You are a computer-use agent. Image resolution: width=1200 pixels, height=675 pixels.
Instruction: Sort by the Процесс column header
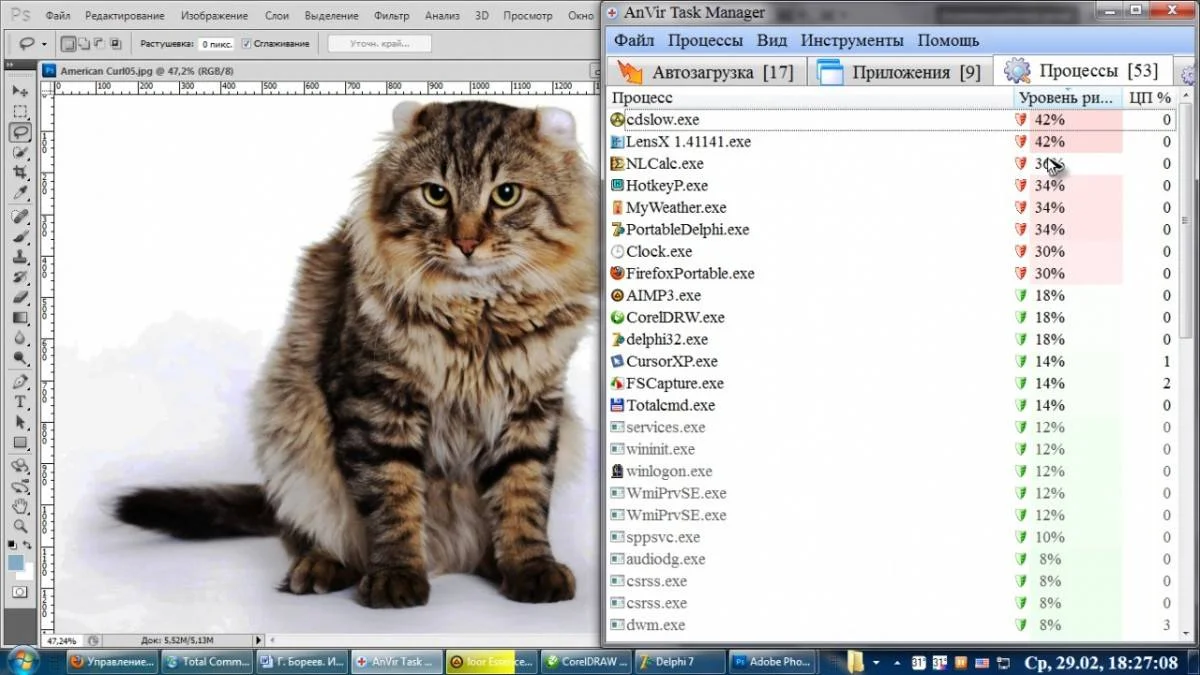[810, 97]
